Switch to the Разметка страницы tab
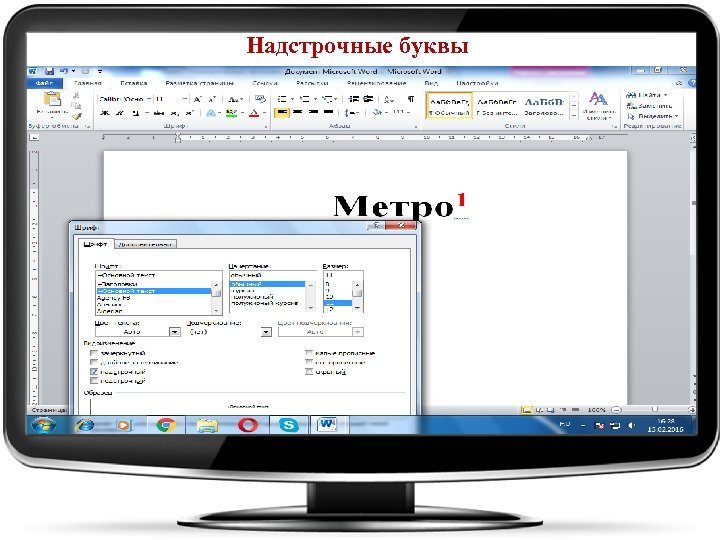The image size is (720, 540). pyautogui.click(x=199, y=83)
